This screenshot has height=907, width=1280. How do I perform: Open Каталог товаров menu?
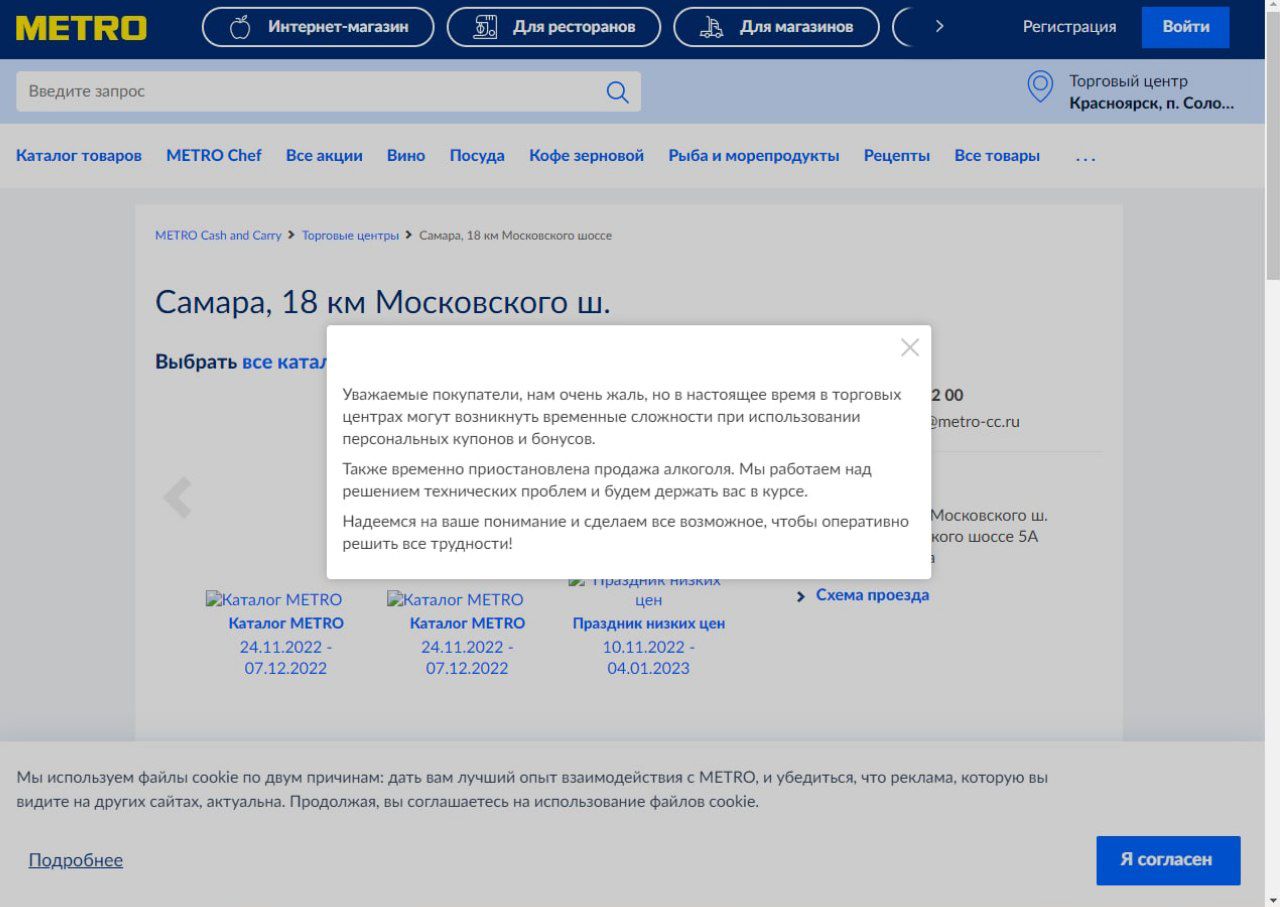[x=79, y=156]
